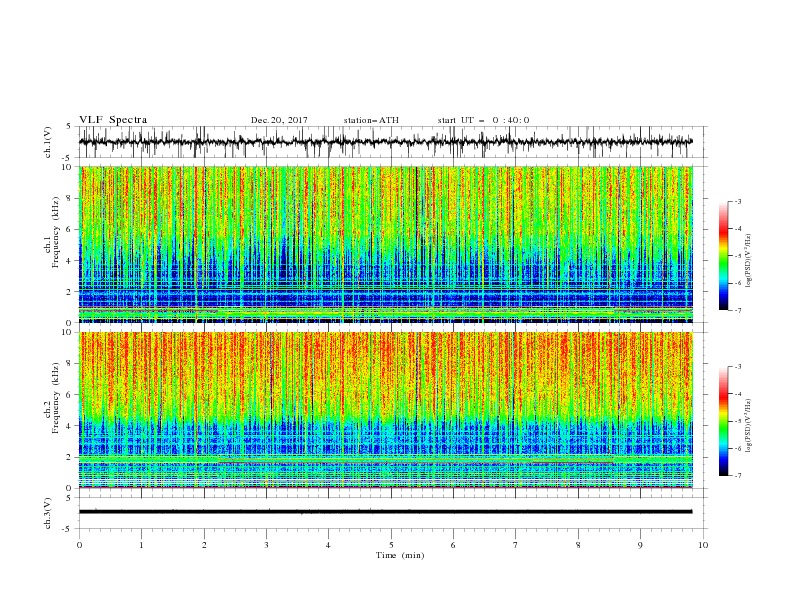792x612 pixels.
Task: Select the "ch.1(V)" waveform axis label
Action: [x=48, y=142]
